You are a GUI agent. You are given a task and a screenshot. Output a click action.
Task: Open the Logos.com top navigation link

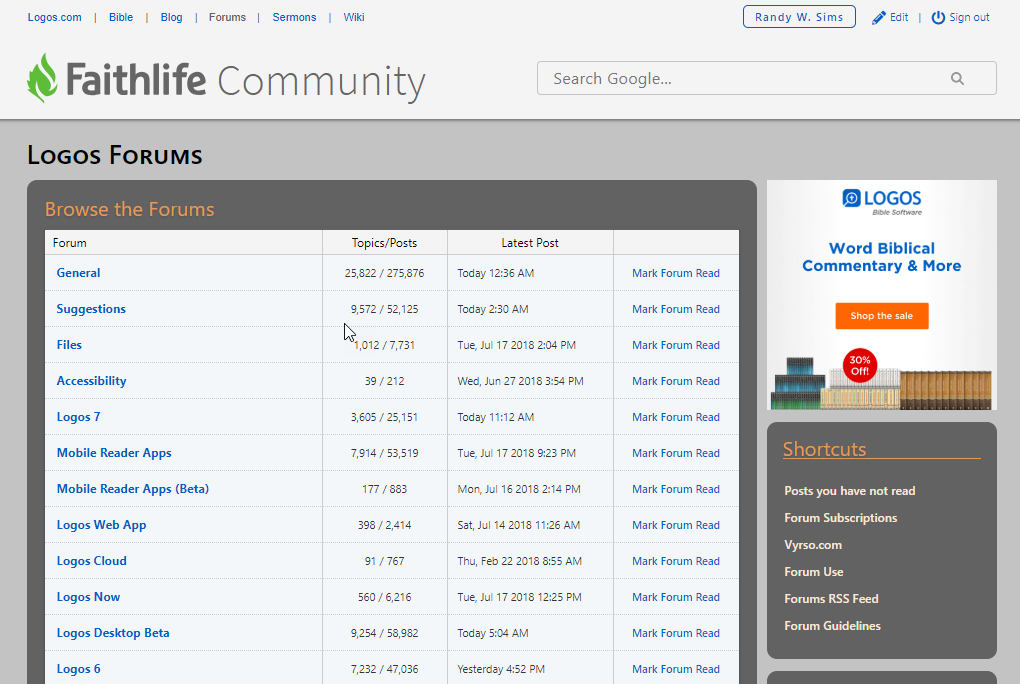tap(55, 18)
